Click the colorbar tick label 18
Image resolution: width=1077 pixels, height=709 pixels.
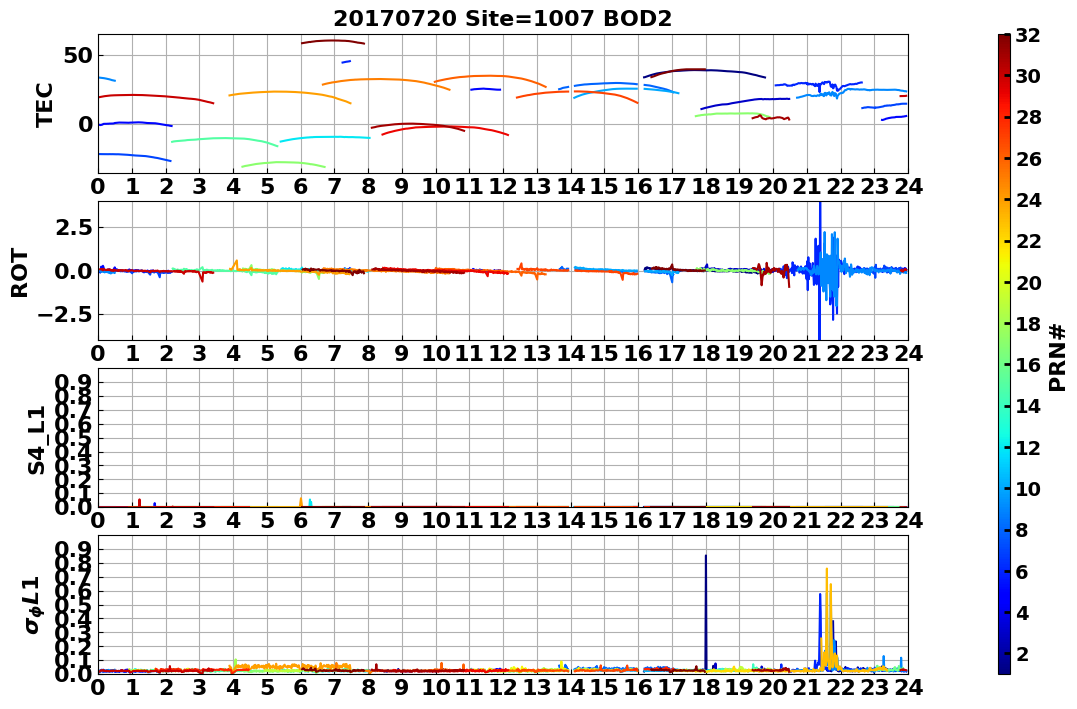pyautogui.click(x=1028, y=324)
